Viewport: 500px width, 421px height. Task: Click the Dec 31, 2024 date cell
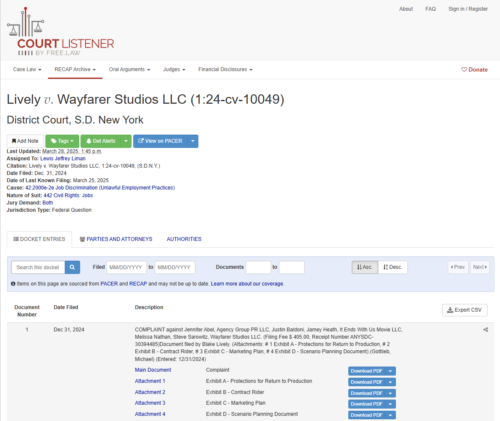[69, 330]
